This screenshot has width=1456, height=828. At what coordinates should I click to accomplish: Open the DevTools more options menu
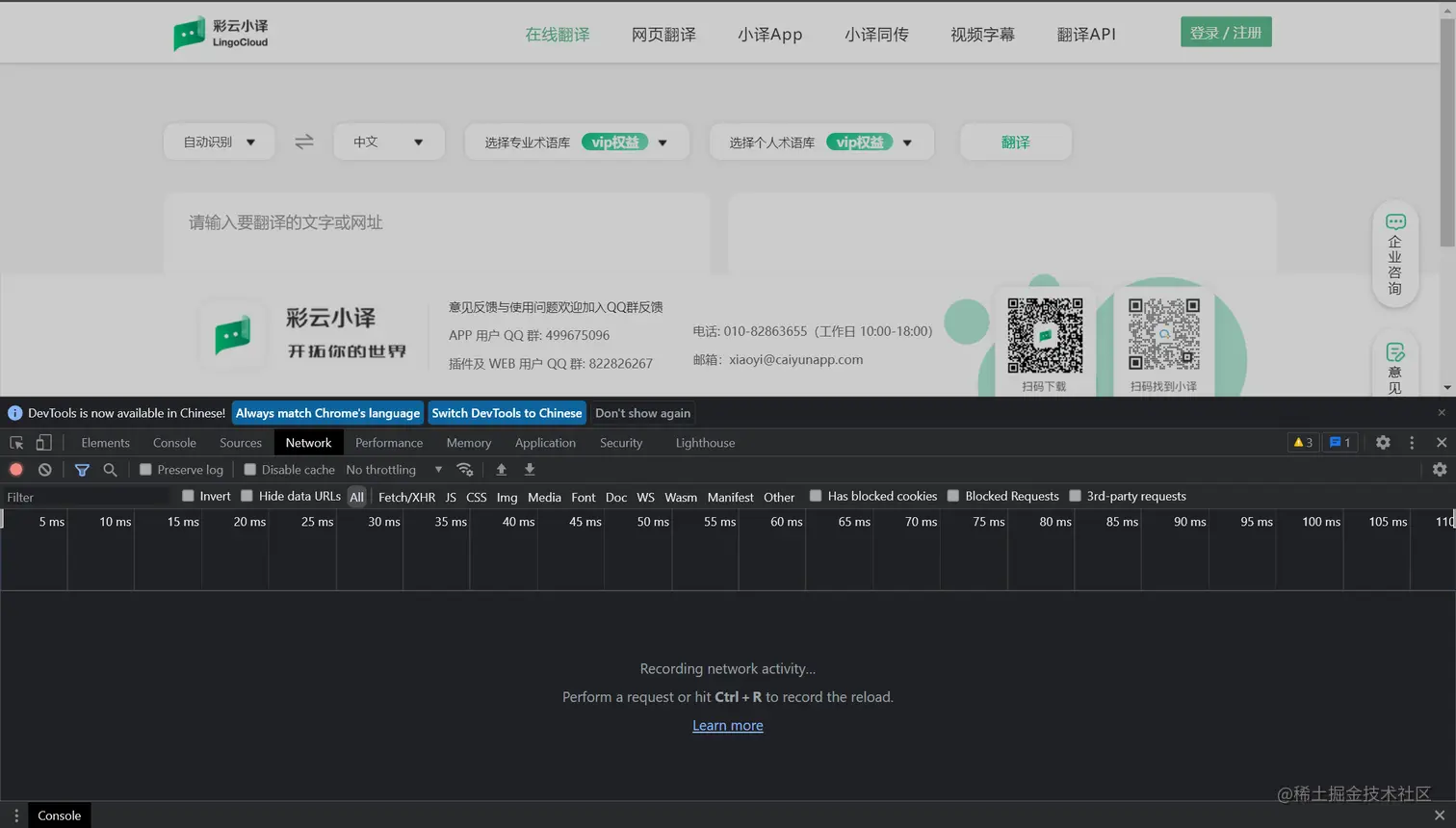(x=1412, y=443)
